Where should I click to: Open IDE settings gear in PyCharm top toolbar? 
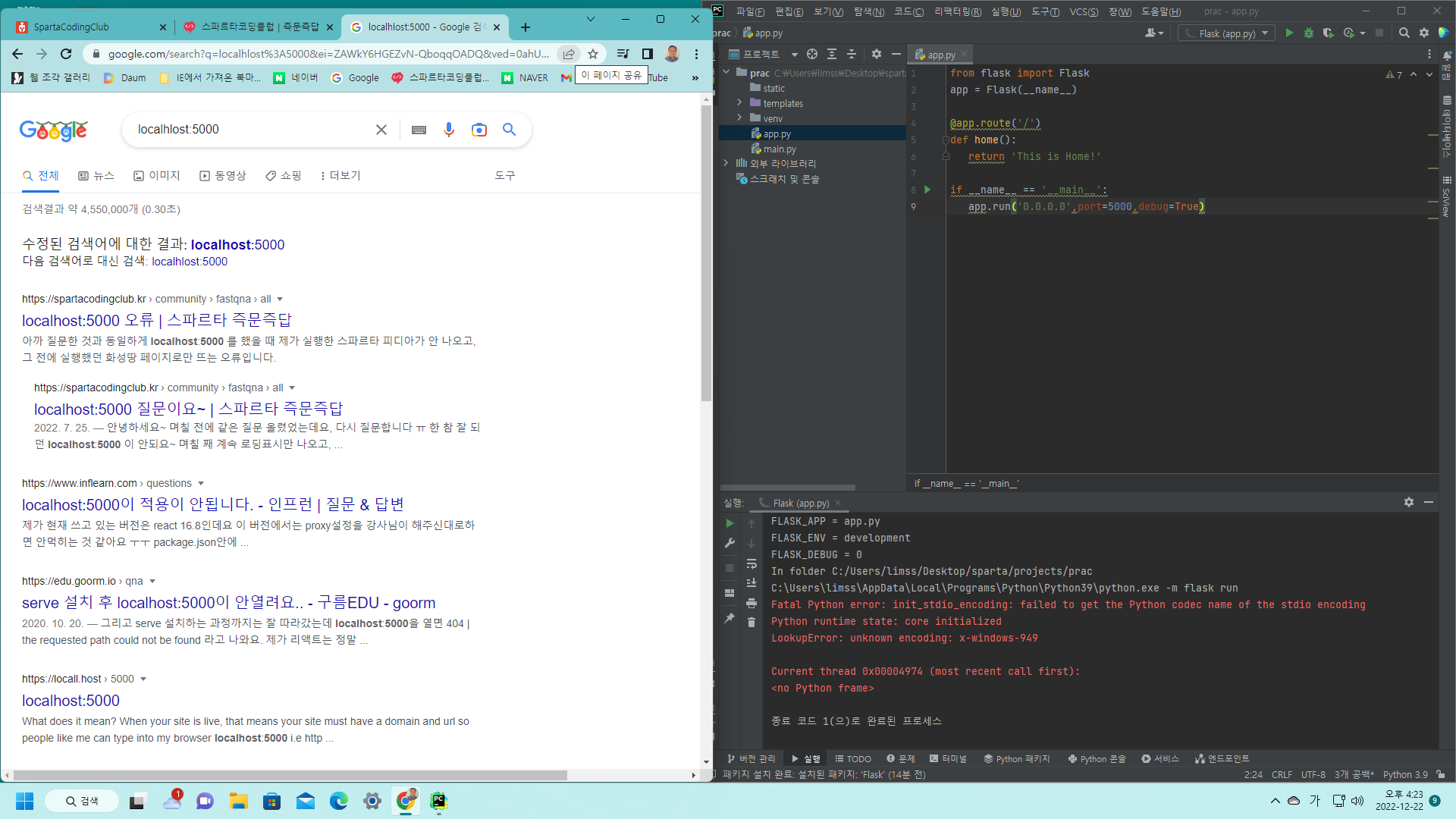[1424, 33]
